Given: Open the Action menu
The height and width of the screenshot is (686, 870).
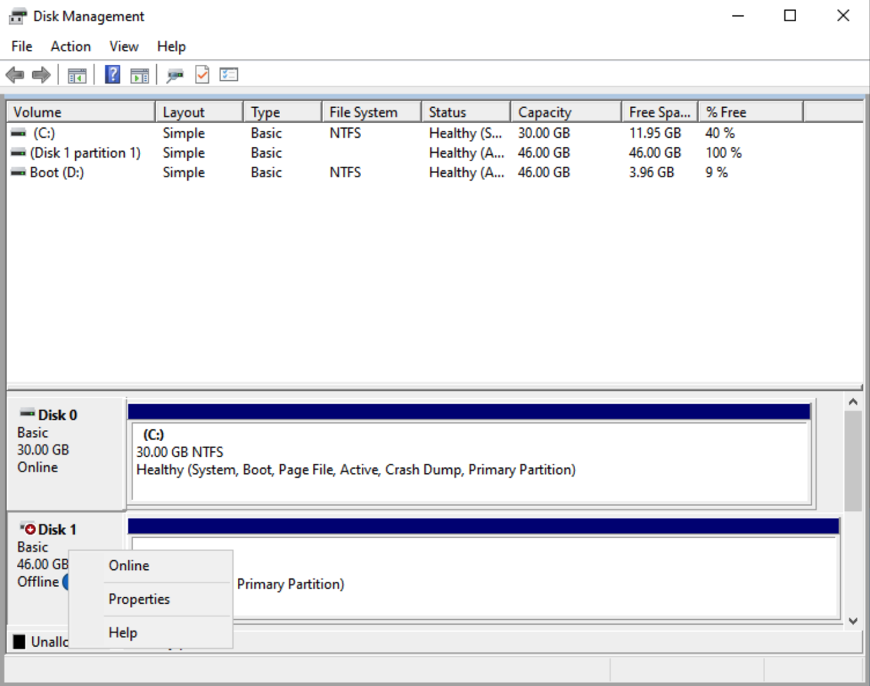Looking at the screenshot, I should point(70,47).
